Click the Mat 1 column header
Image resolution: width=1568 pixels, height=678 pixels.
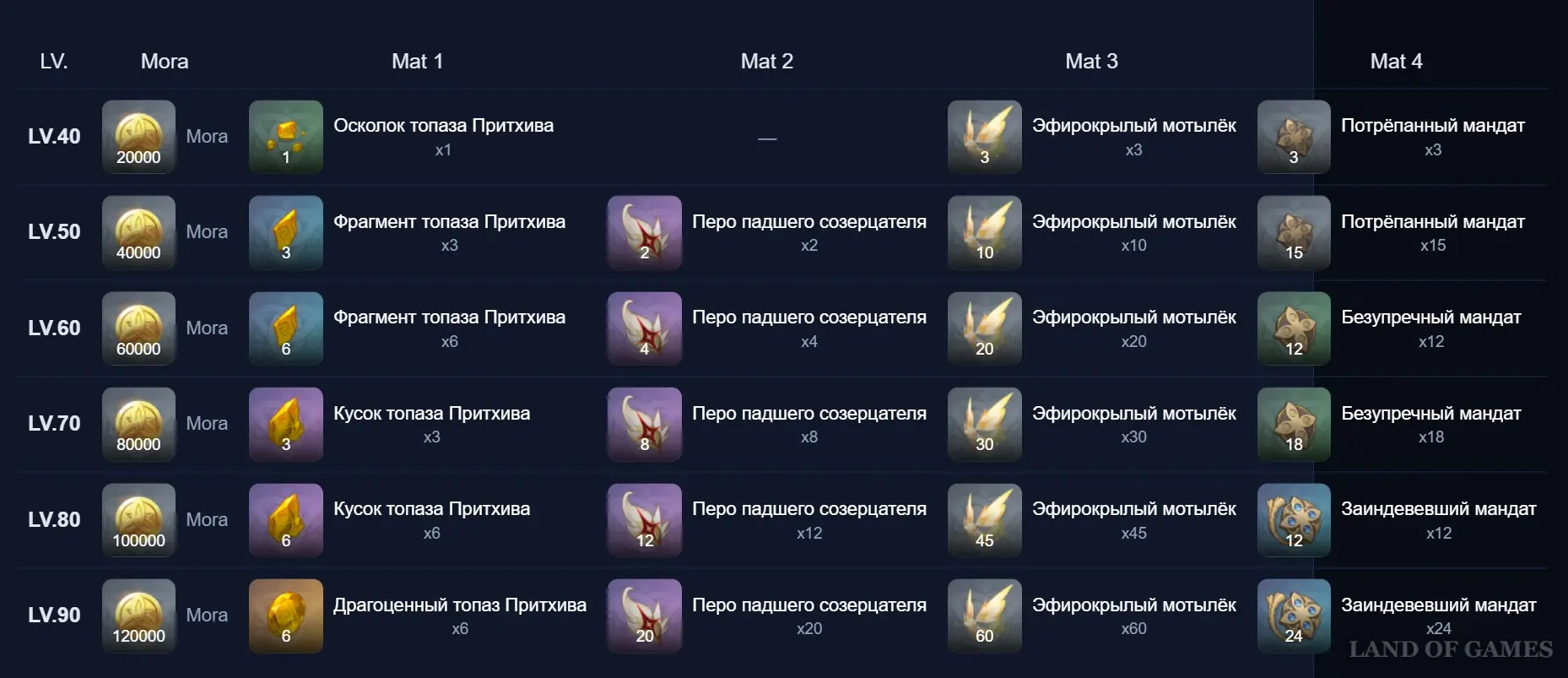point(417,61)
